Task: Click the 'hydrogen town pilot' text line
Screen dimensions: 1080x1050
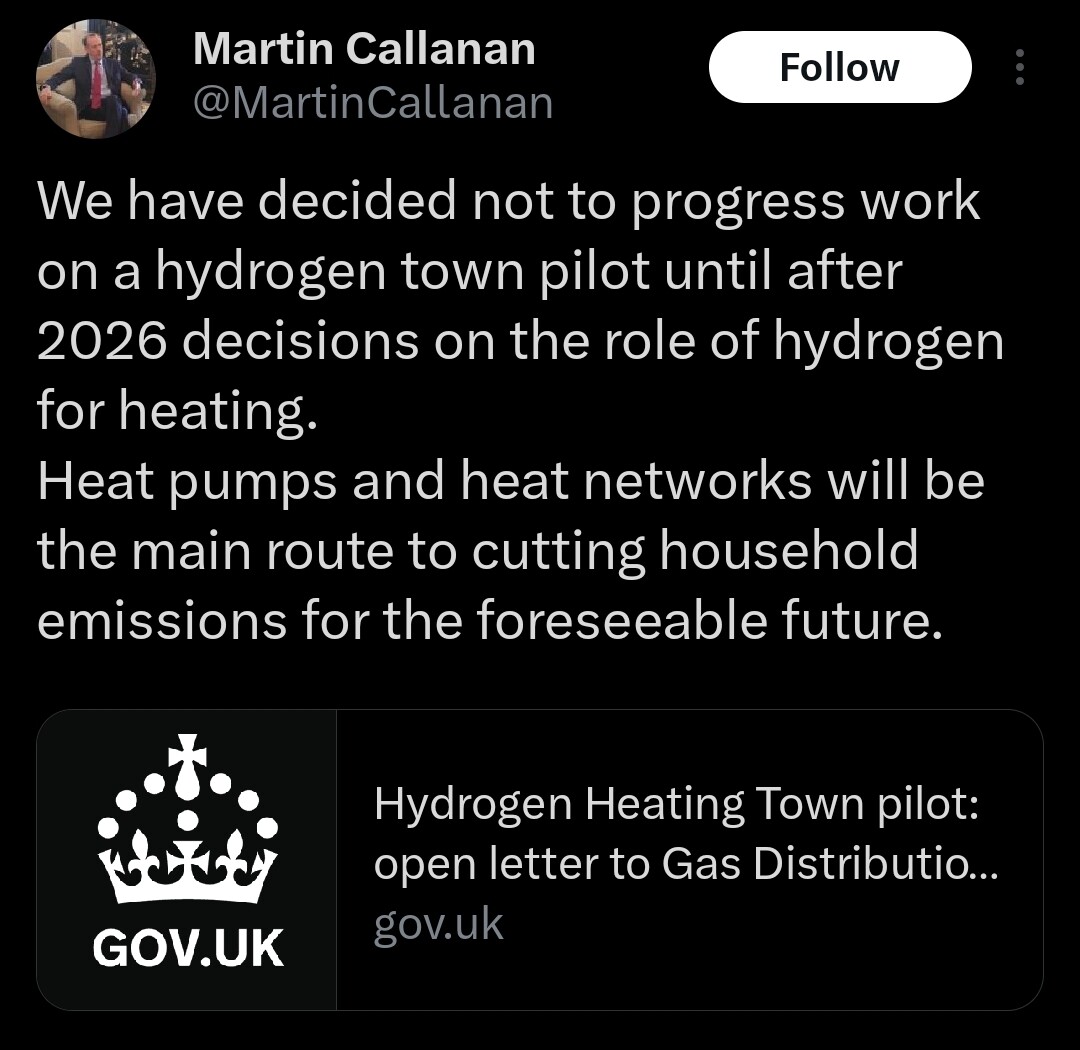Action: click(x=470, y=271)
